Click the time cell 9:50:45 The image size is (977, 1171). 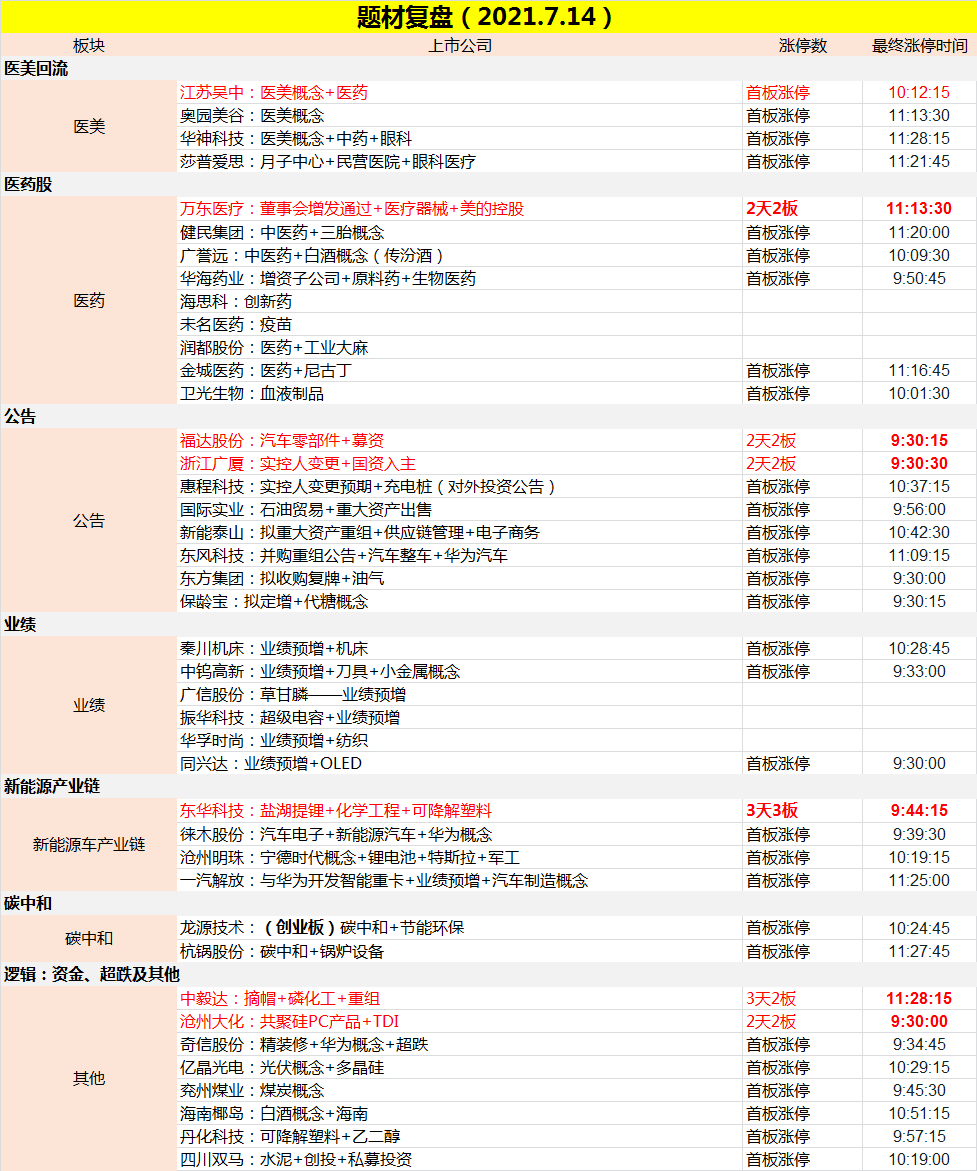[919, 279]
